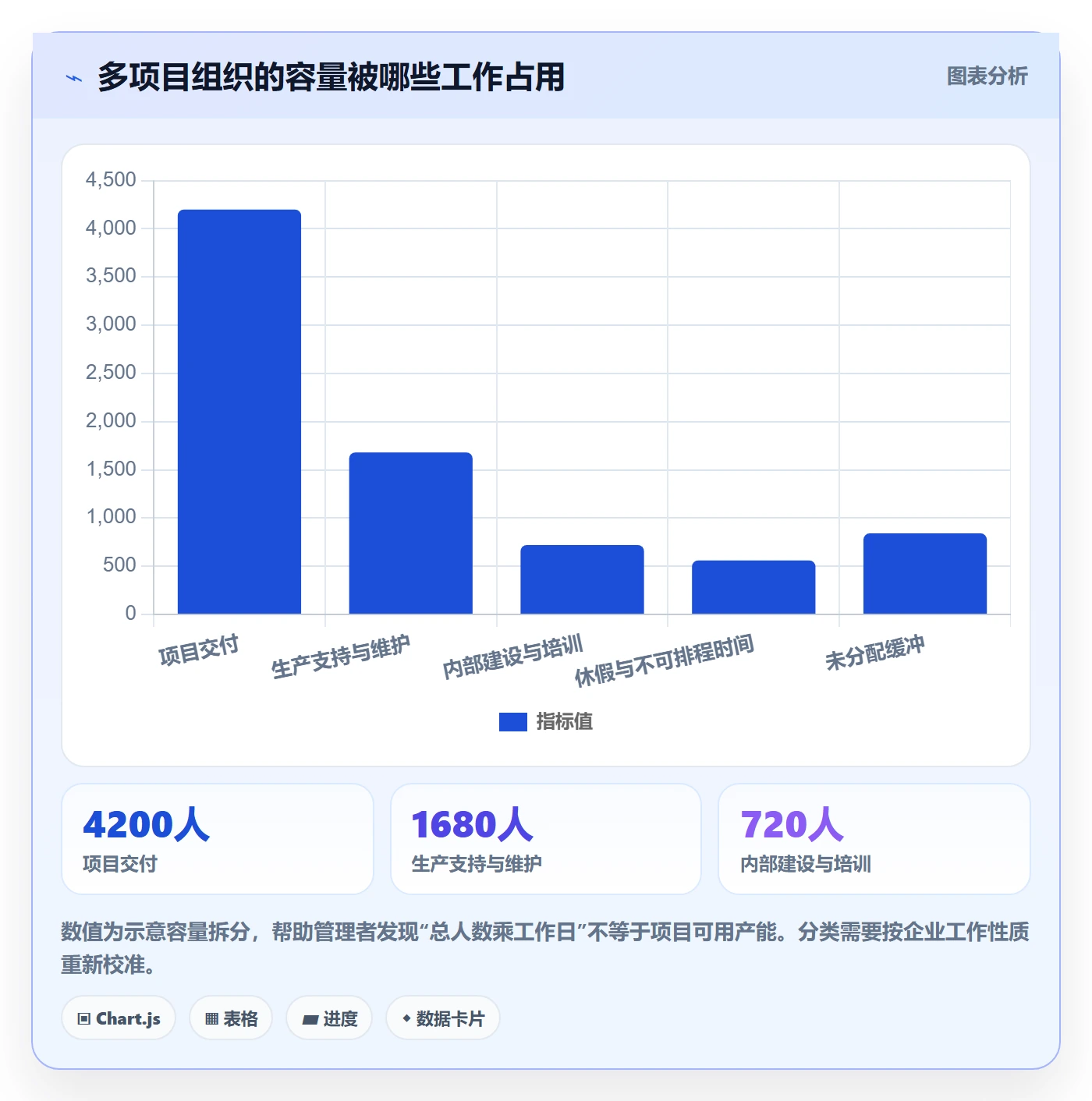Click the 进度 tag chip
1092x1101 pixels.
329,1018
